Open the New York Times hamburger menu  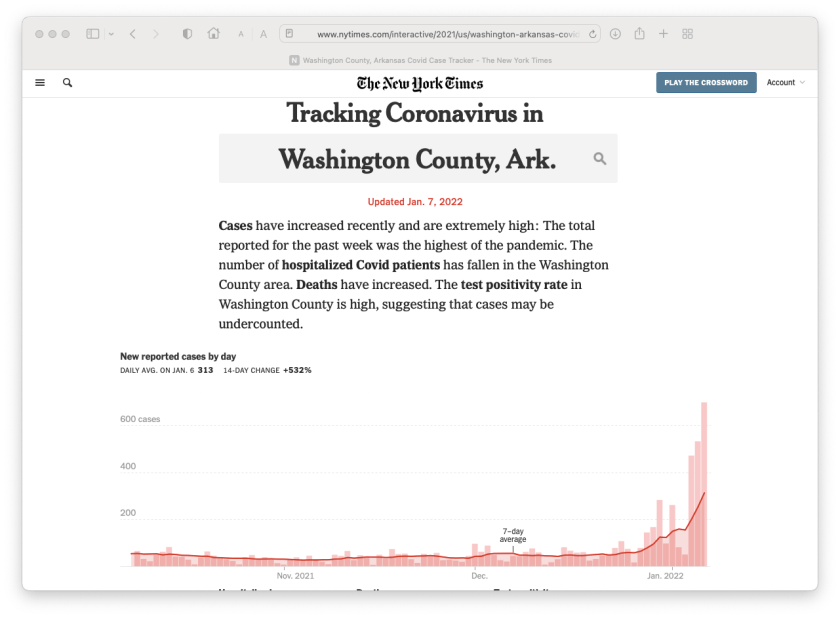click(x=40, y=82)
